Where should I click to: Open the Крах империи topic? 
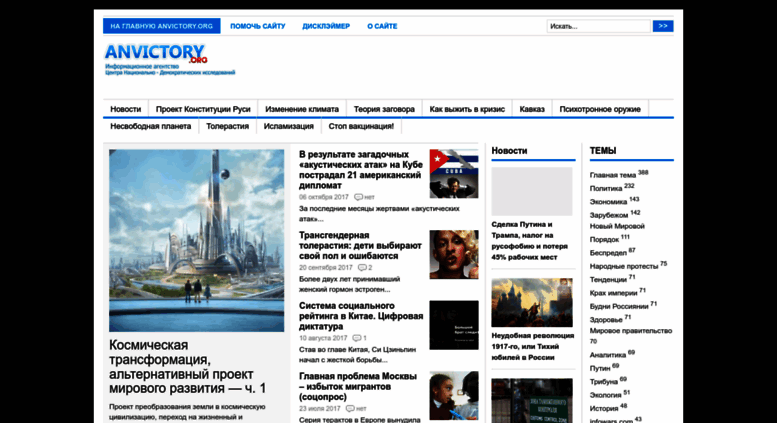(x=613, y=293)
